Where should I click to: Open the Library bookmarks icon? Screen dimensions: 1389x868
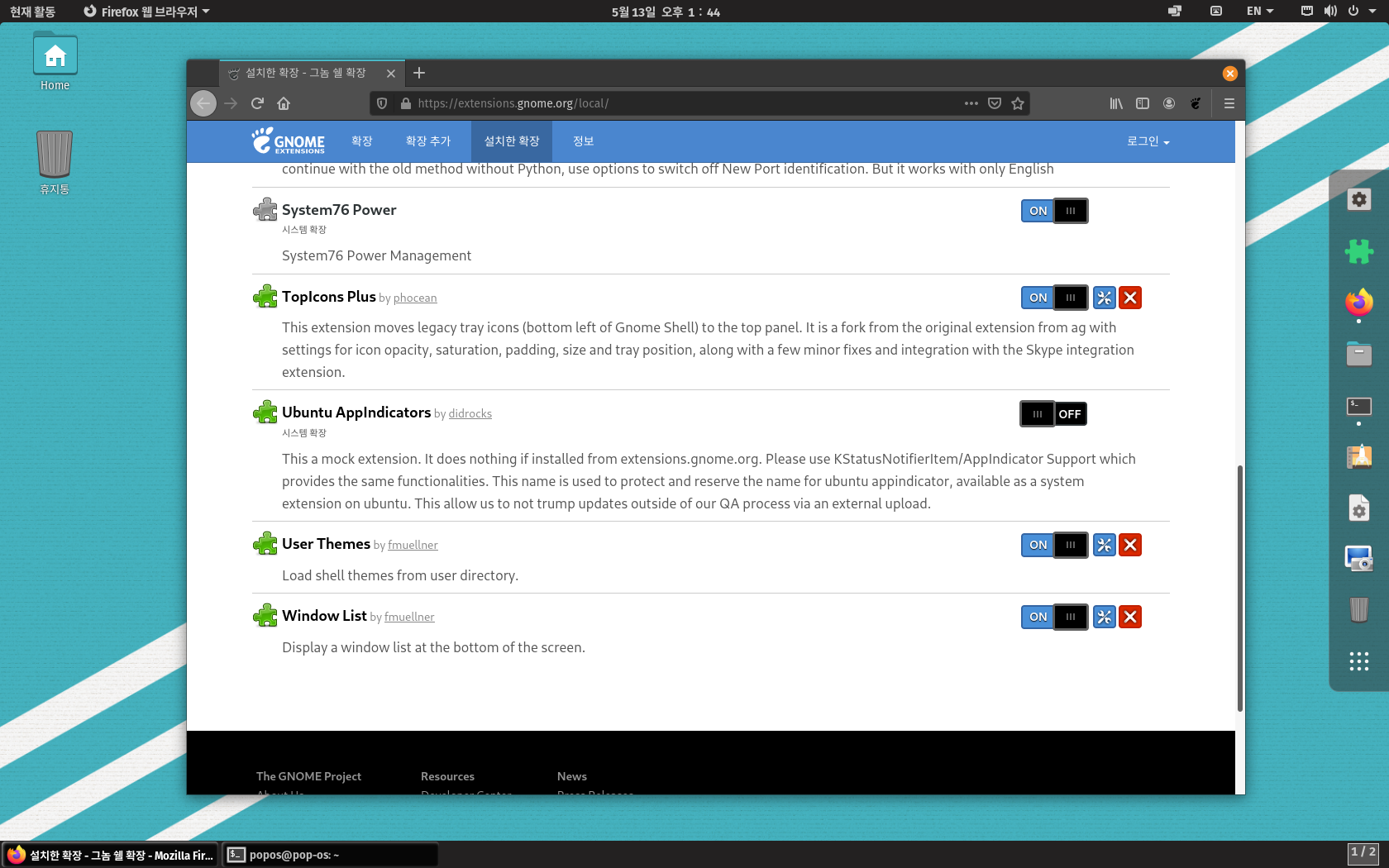1116,103
